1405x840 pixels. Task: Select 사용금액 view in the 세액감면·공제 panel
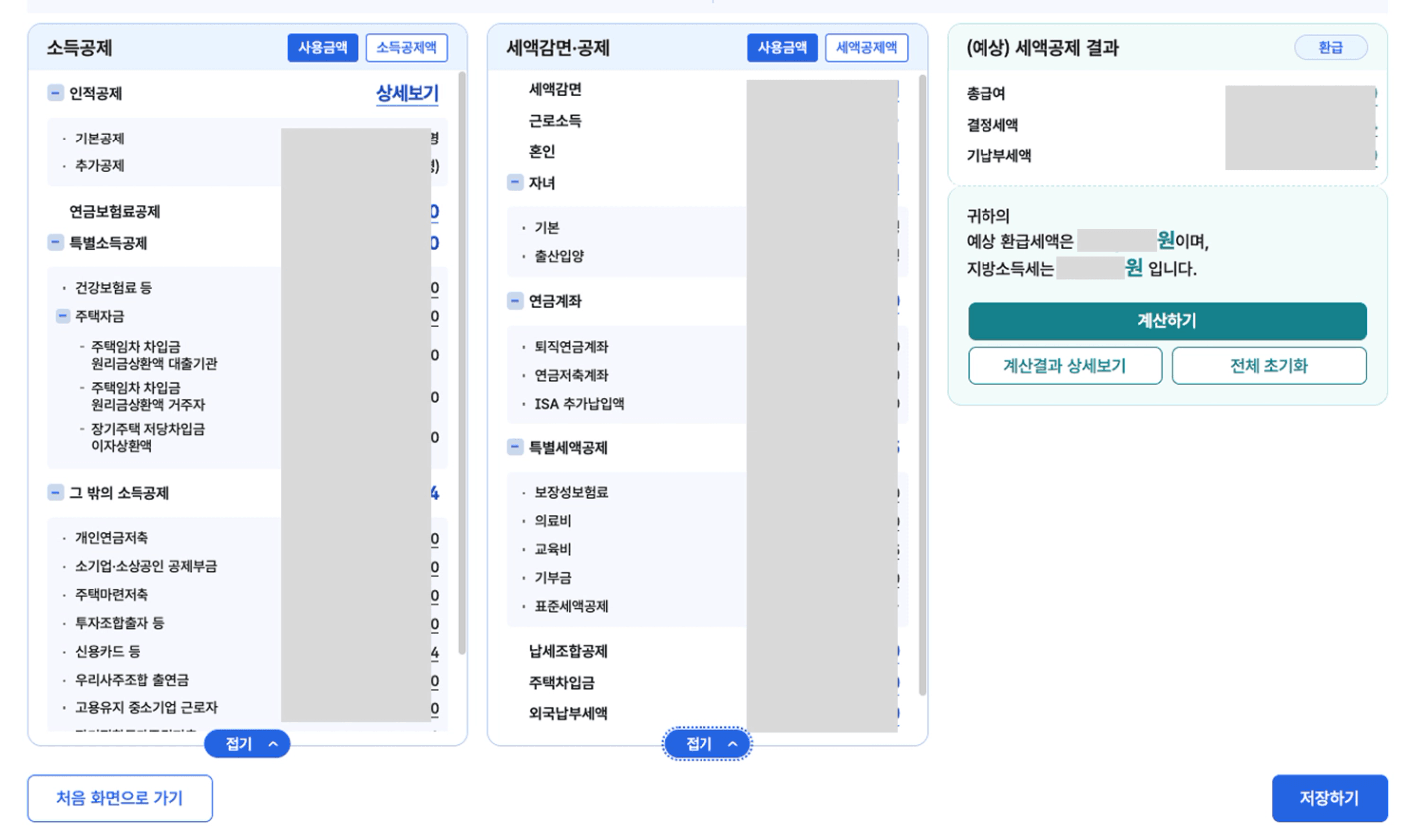781,47
